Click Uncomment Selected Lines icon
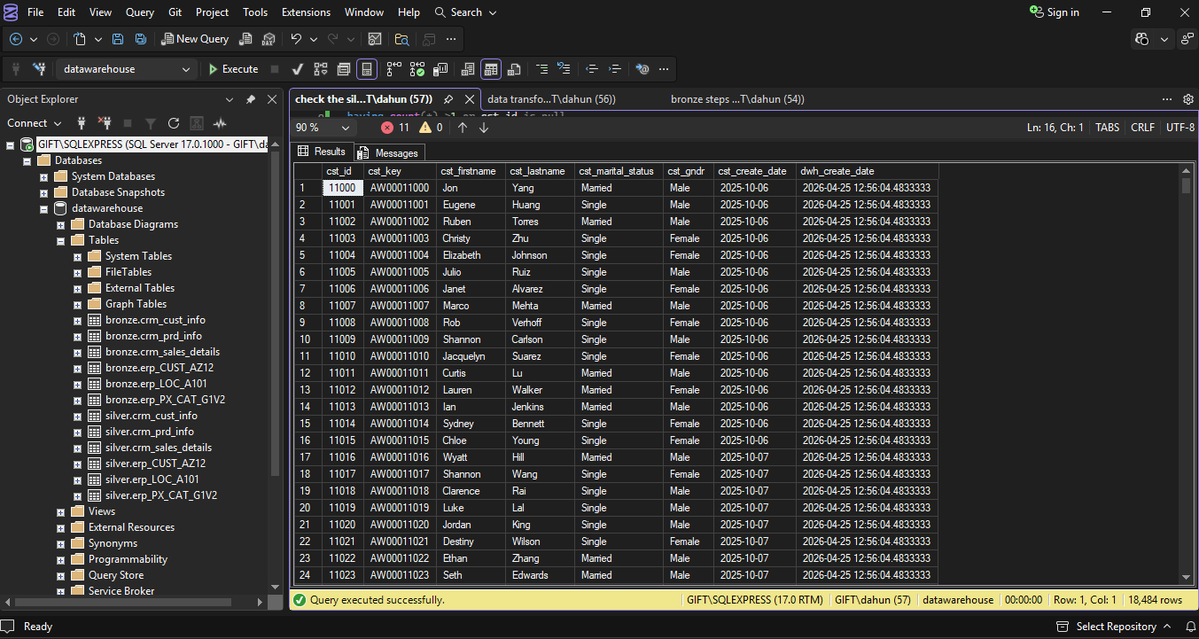 click(x=564, y=70)
